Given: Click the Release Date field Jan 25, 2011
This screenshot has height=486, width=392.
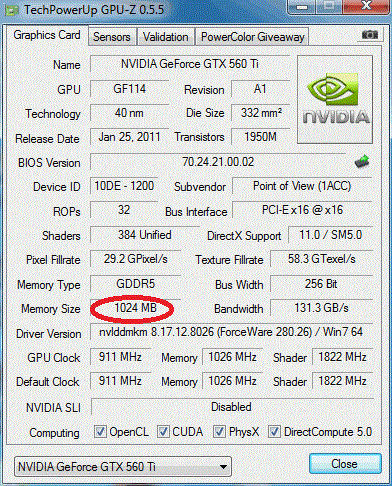Looking at the screenshot, I should (x=130, y=137).
